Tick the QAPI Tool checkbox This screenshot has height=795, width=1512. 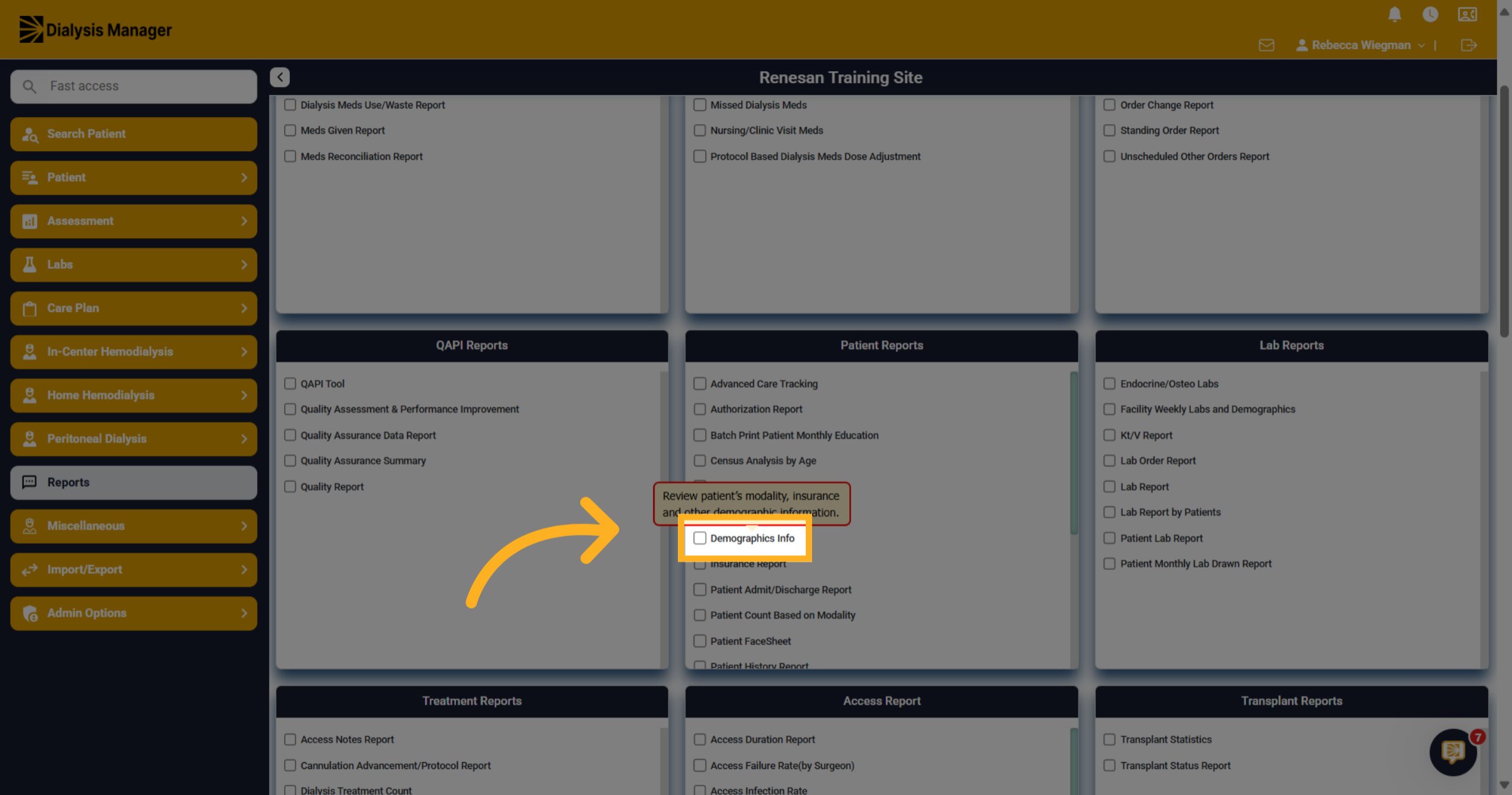[x=290, y=384]
